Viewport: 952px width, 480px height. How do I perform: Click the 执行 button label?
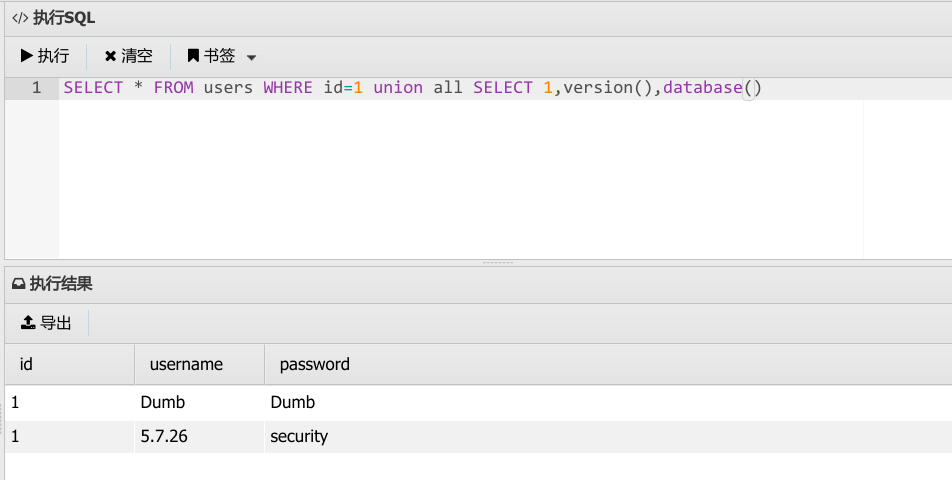coord(53,56)
